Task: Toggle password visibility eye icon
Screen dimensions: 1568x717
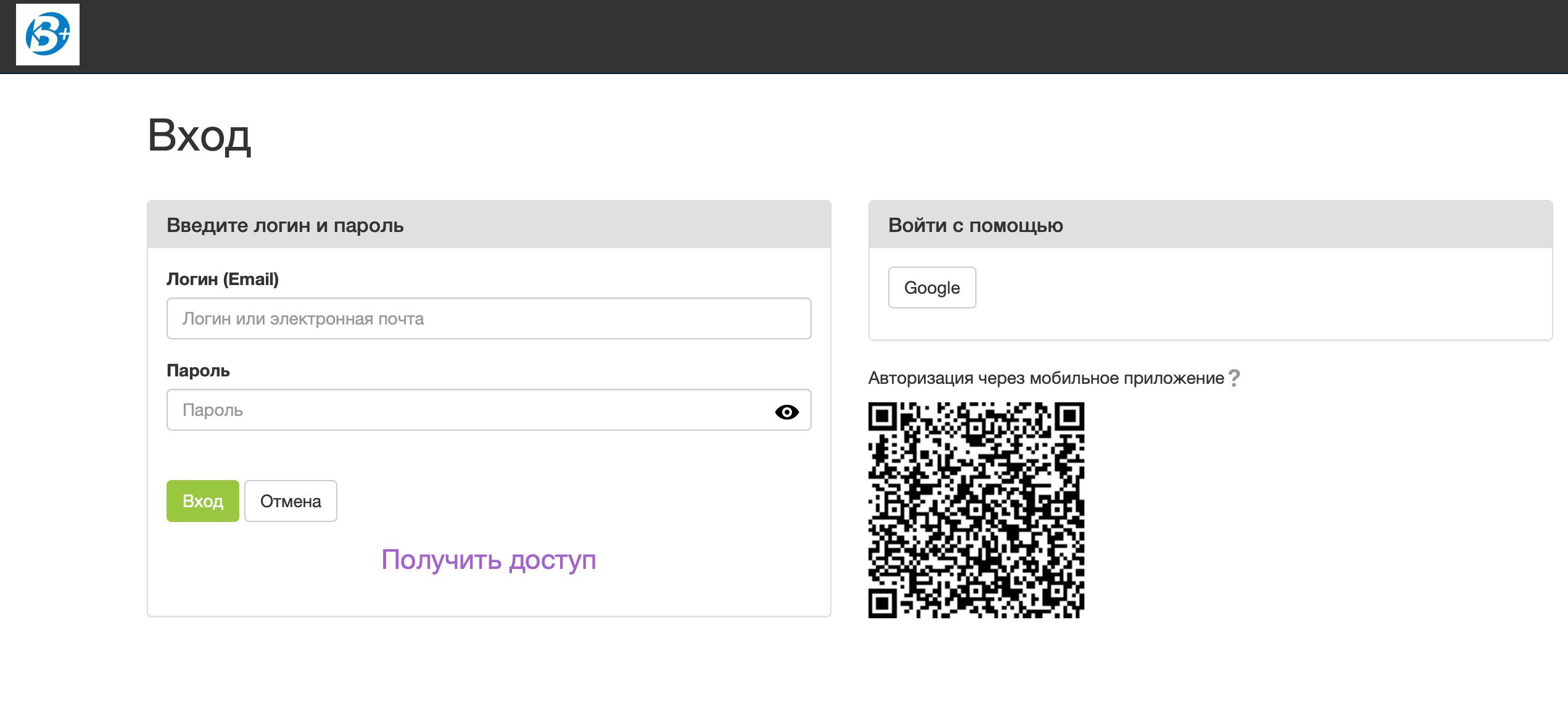Action: [x=786, y=412]
